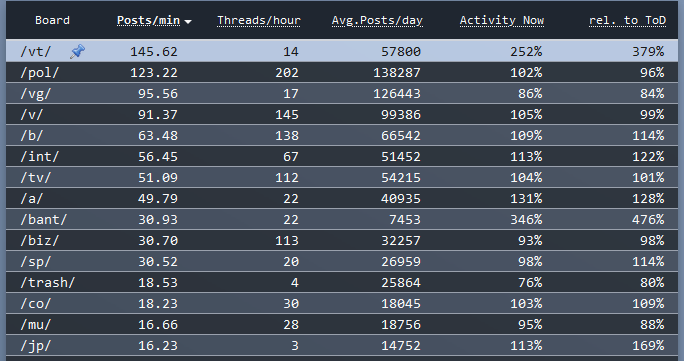Viewport: 684px width, 361px height.
Task: Click the 346% activity now value
Action: [x=527, y=219]
